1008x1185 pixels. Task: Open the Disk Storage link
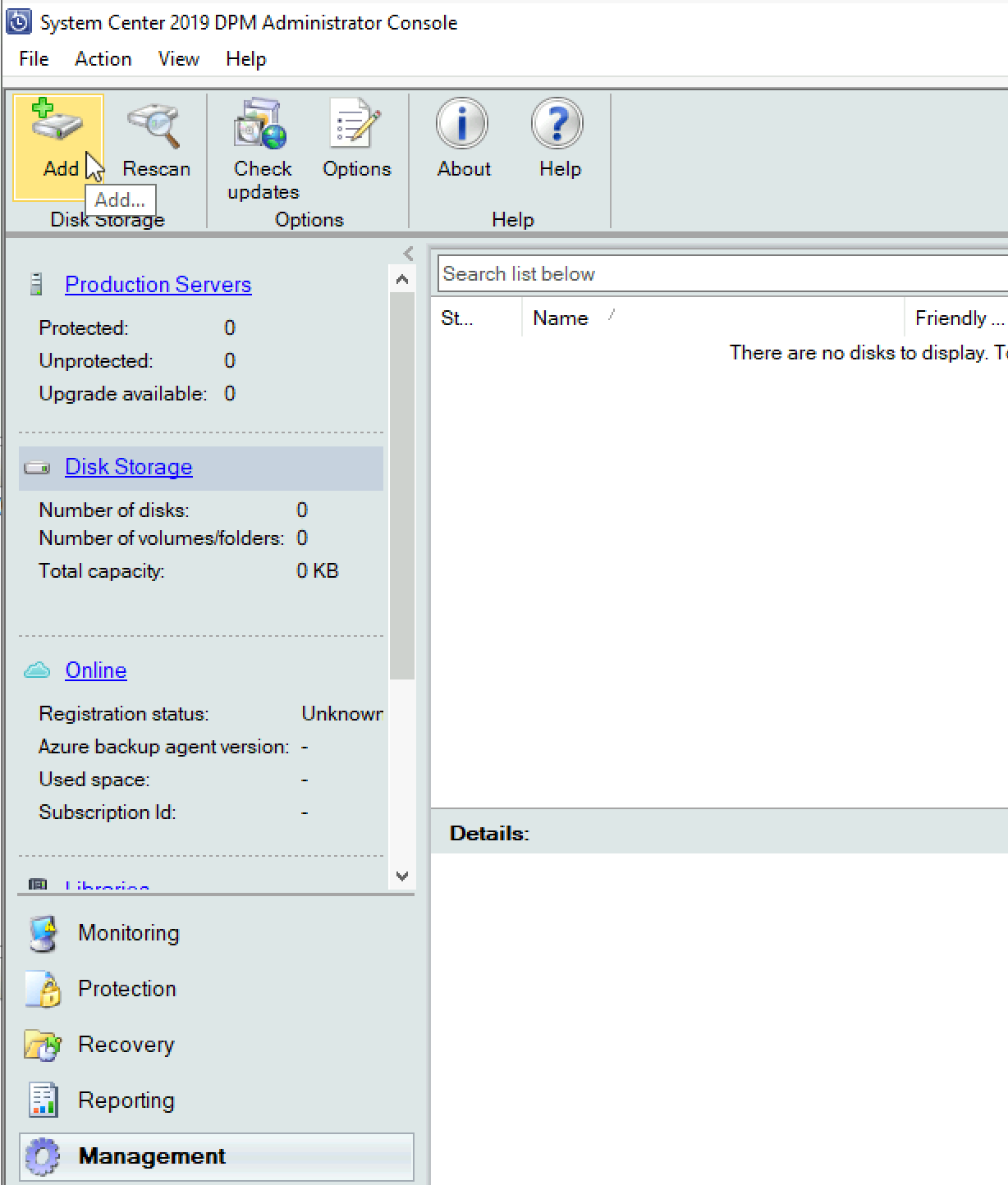pyautogui.click(x=128, y=467)
